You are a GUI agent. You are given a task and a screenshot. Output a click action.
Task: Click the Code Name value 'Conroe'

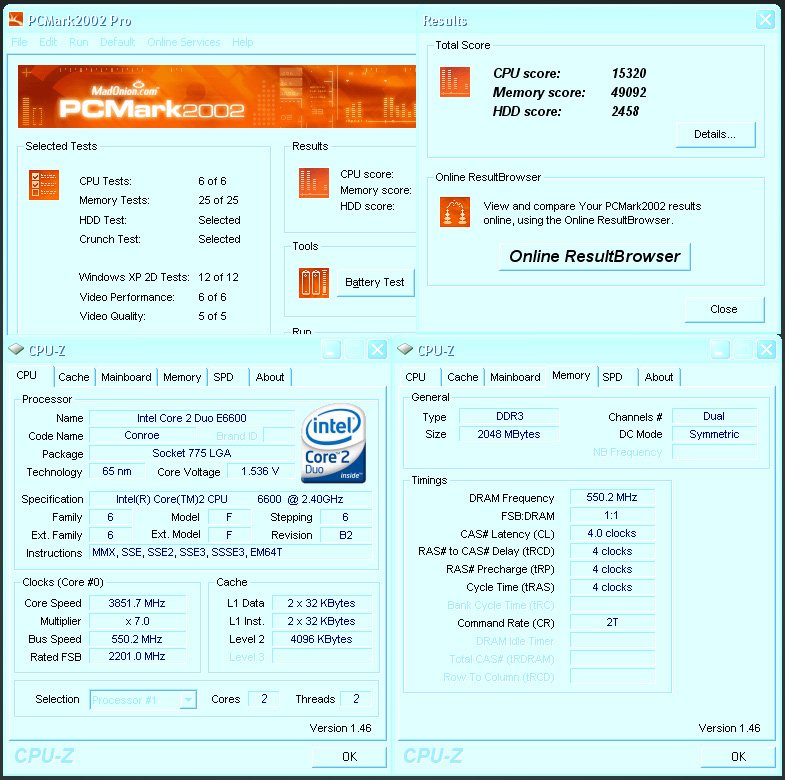tap(142, 436)
